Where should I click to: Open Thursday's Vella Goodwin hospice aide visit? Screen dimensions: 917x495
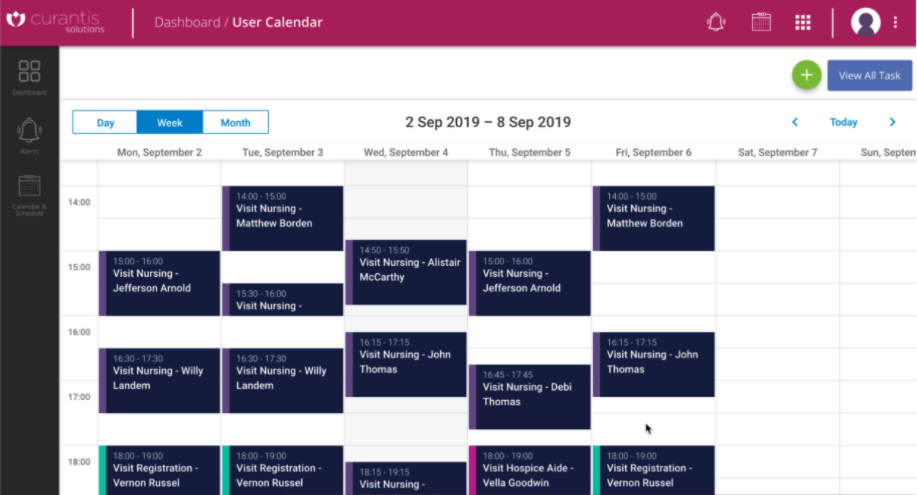point(530,470)
